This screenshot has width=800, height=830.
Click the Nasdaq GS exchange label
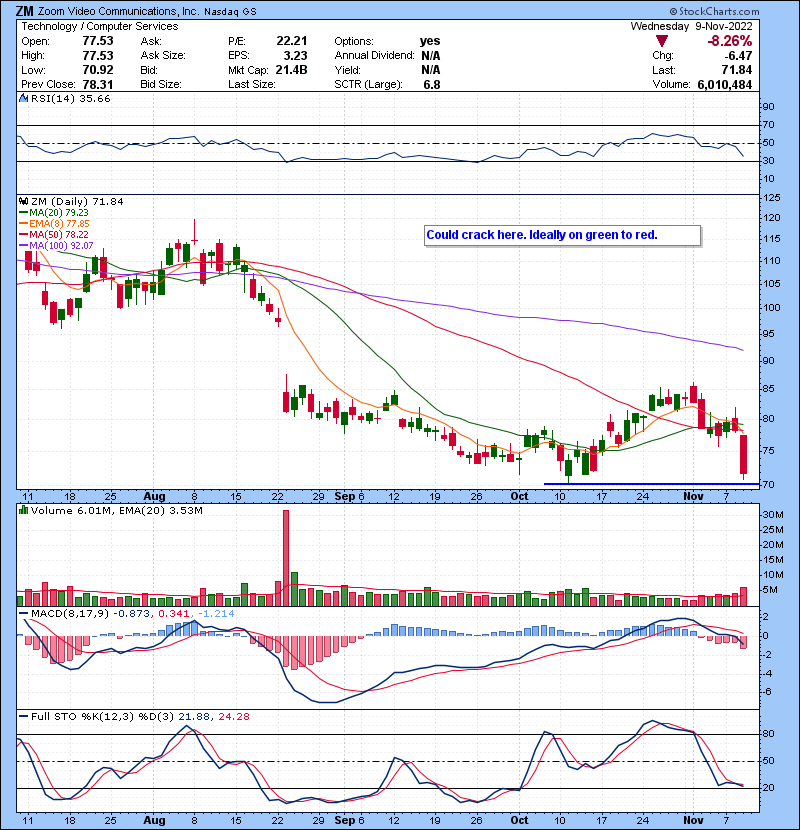click(230, 12)
